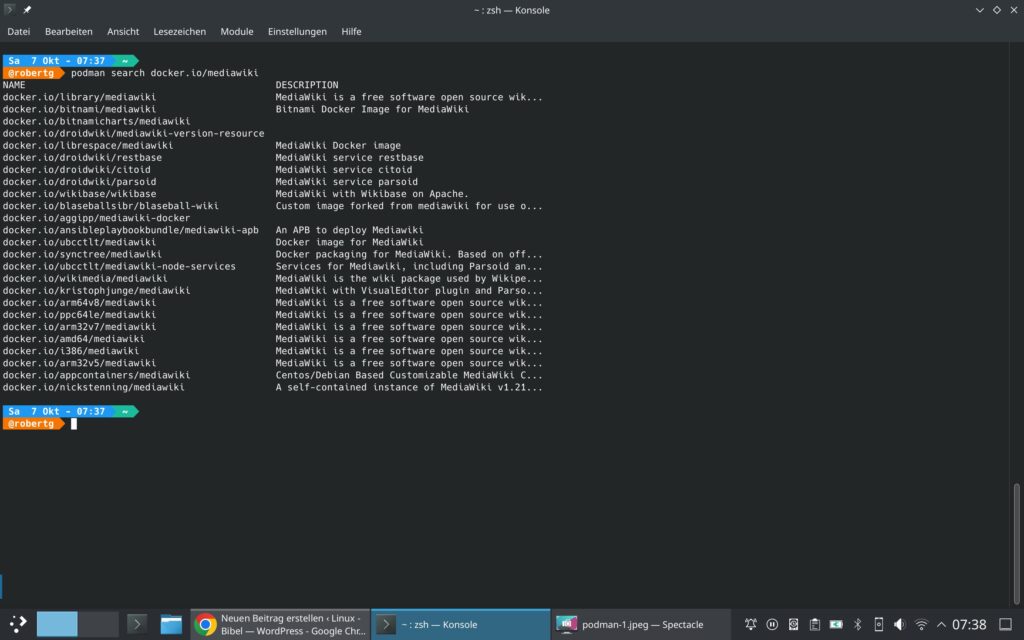The height and width of the screenshot is (640, 1024).
Task: Click the text 'docker.io/ubcctlt/mediawiki-node-services'
Action: (119, 266)
